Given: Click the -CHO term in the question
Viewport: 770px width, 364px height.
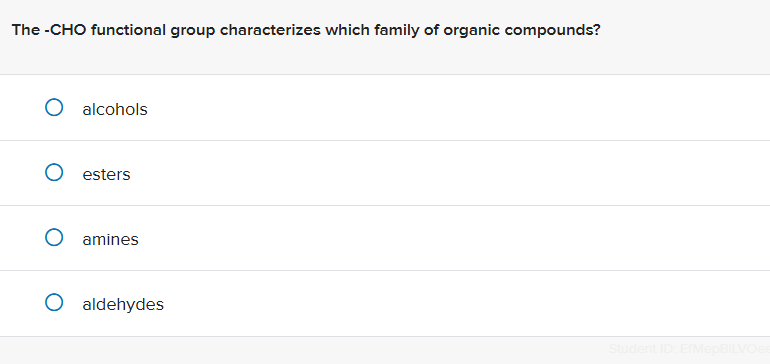Looking at the screenshot, I should (65, 30).
